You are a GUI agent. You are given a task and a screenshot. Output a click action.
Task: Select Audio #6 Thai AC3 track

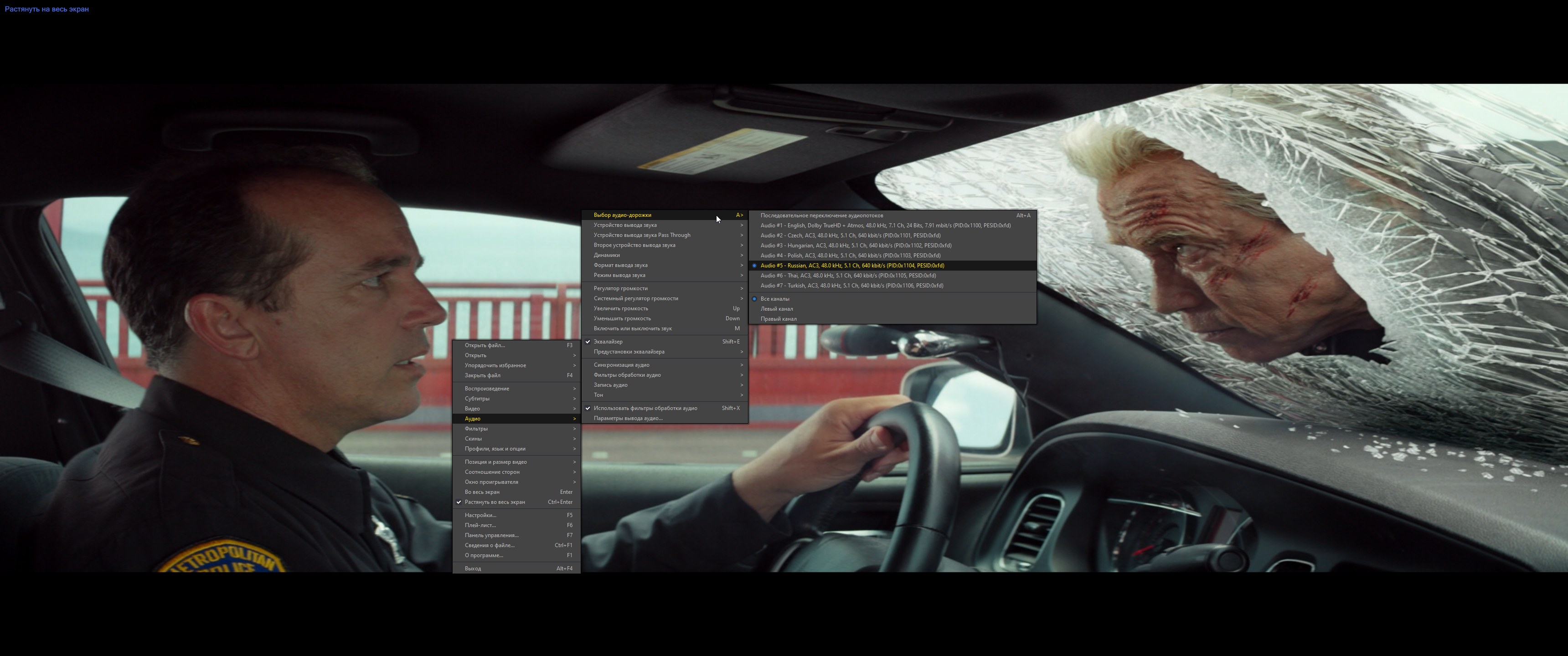892,276
